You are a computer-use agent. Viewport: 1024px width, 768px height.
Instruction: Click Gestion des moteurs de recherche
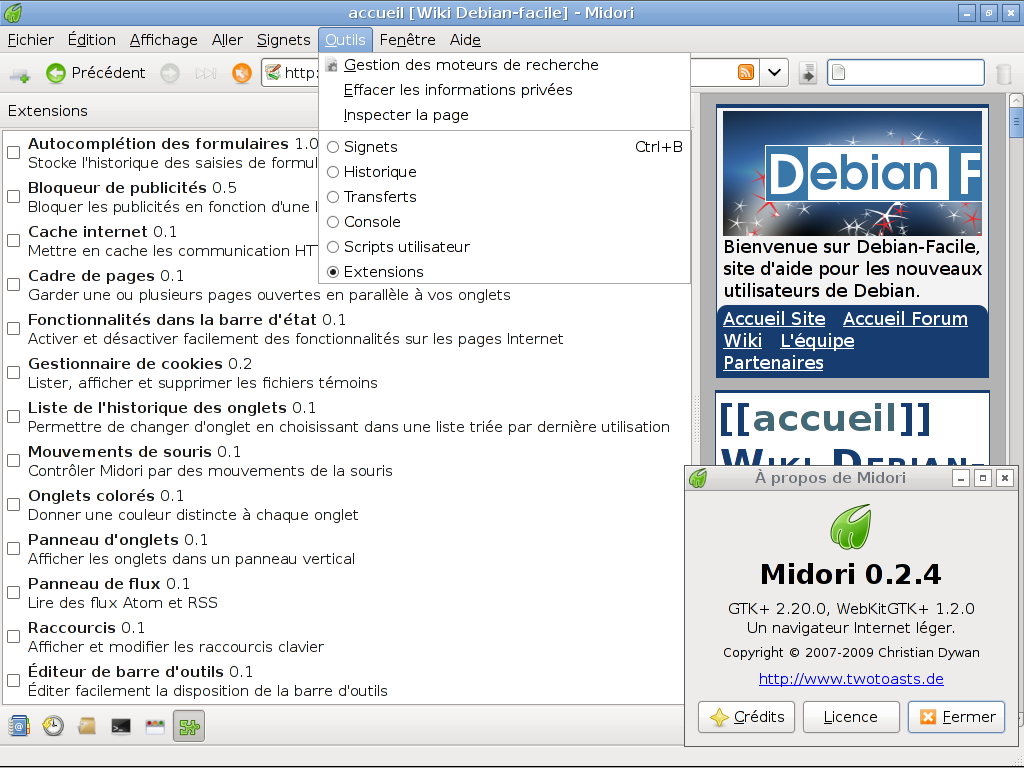pos(470,65)
